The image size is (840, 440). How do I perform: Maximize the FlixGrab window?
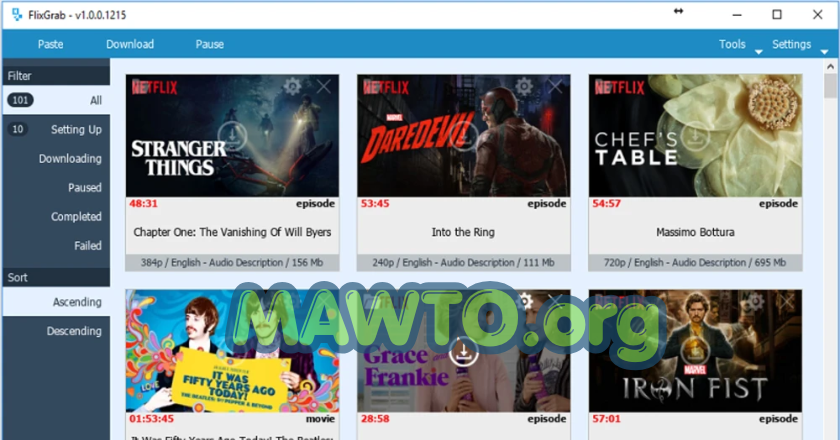777,14
